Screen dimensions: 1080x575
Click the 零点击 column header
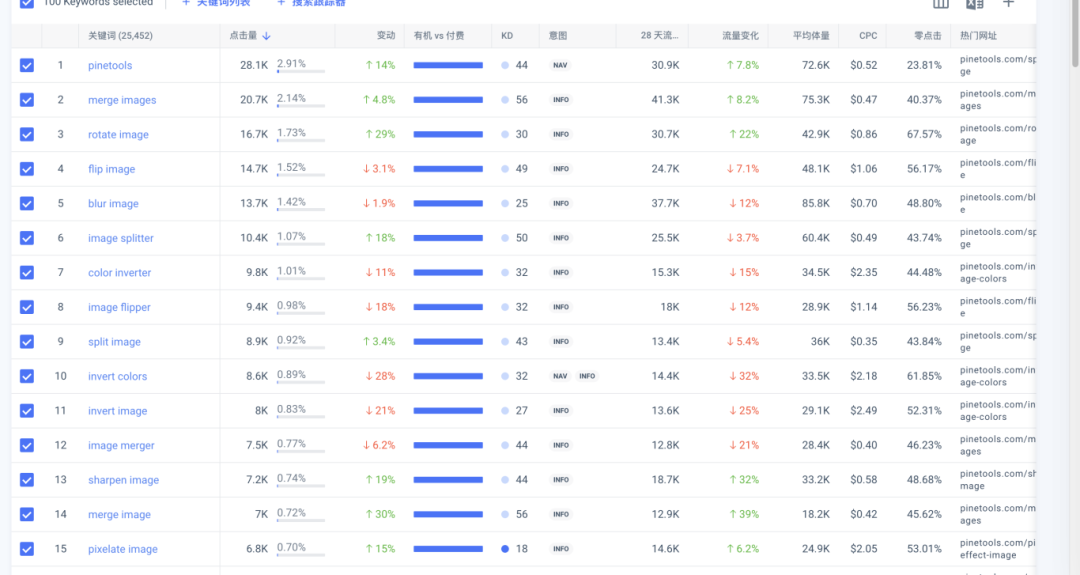927,36
